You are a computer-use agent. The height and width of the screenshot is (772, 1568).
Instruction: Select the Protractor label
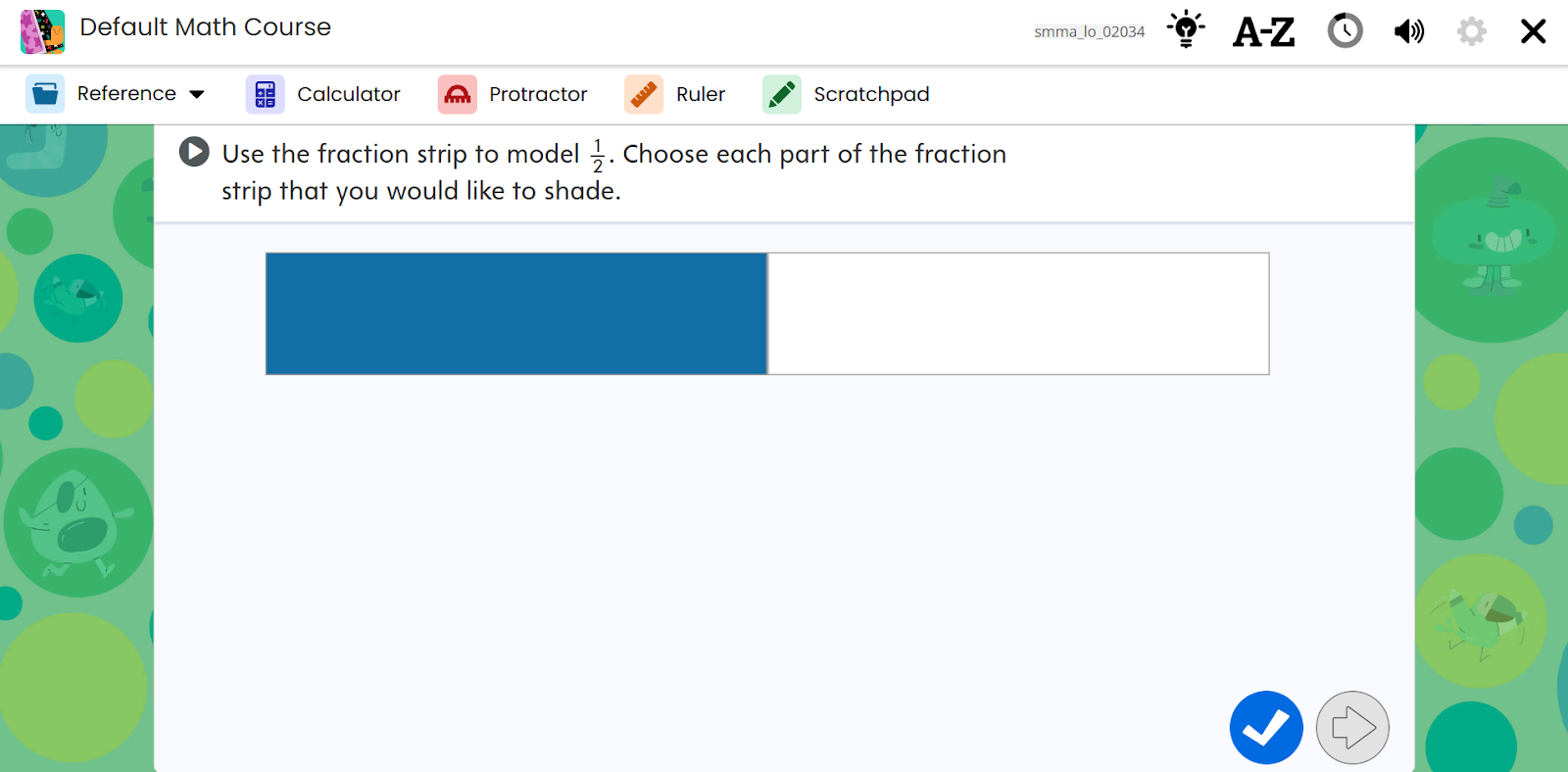(538, 94)
